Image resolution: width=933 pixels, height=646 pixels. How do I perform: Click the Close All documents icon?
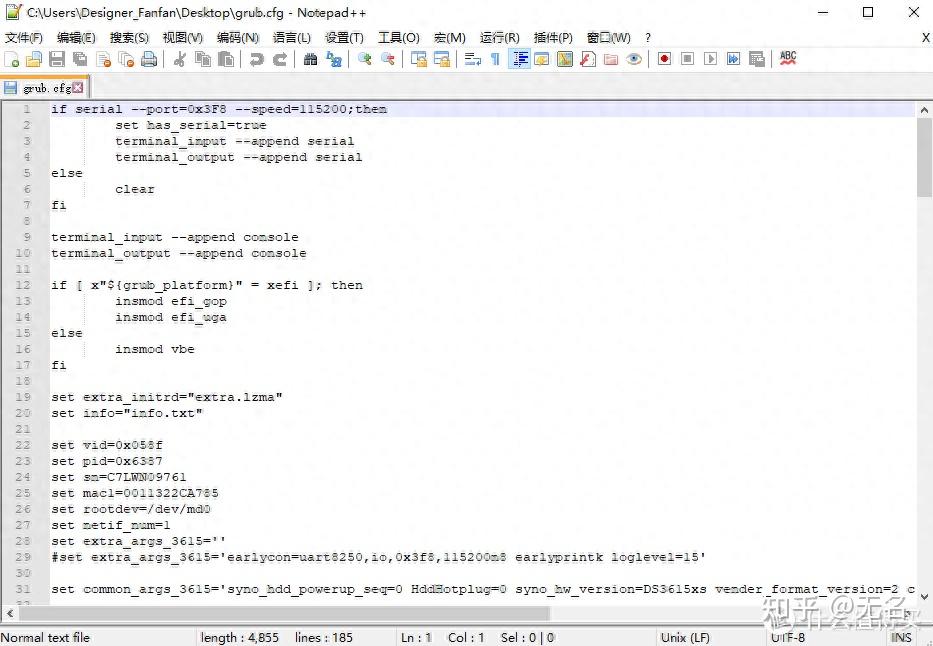pyautogui.click(x=126, y=59)
